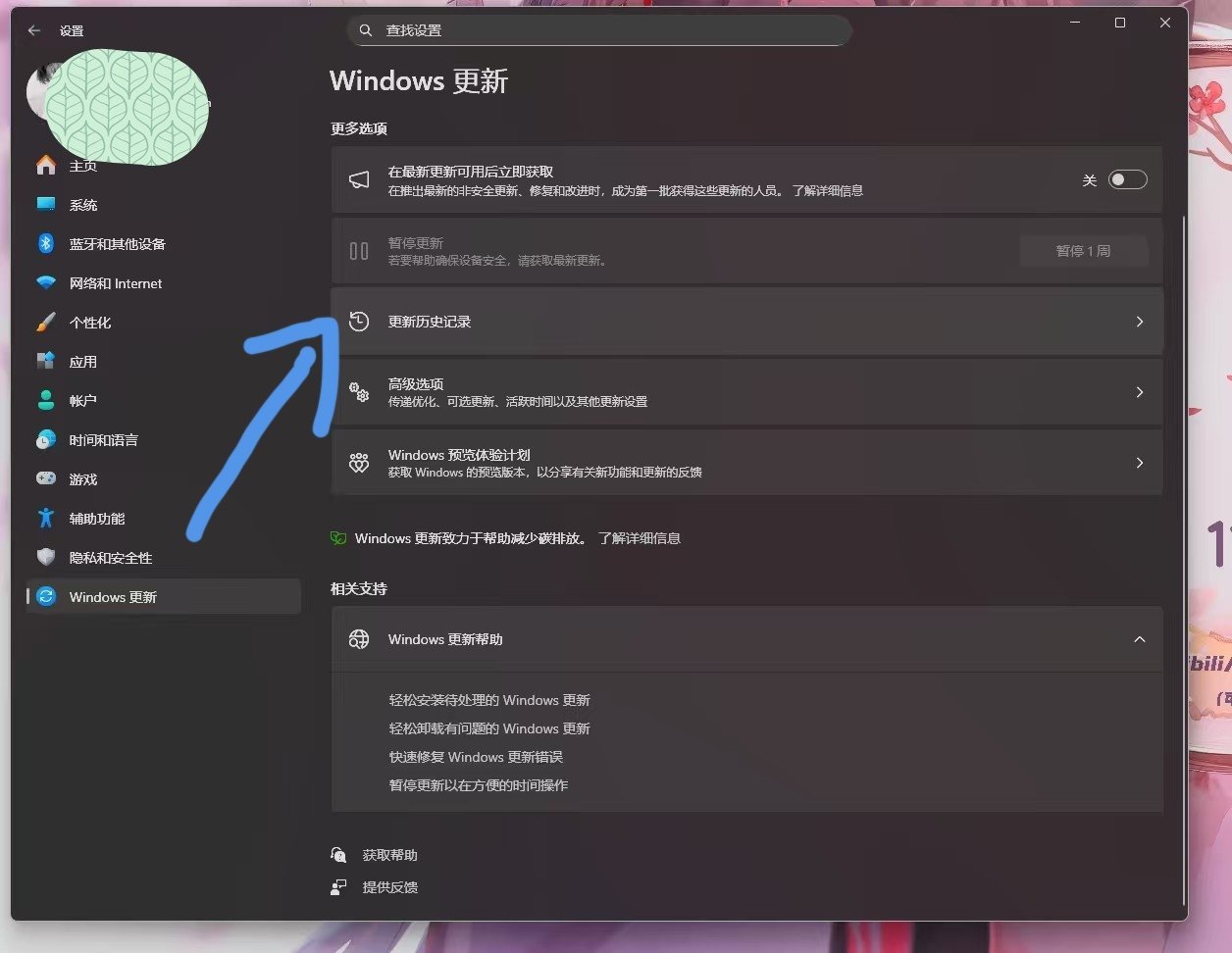
Task: Click the 获取帮助 link text
Action: point(390,855)
